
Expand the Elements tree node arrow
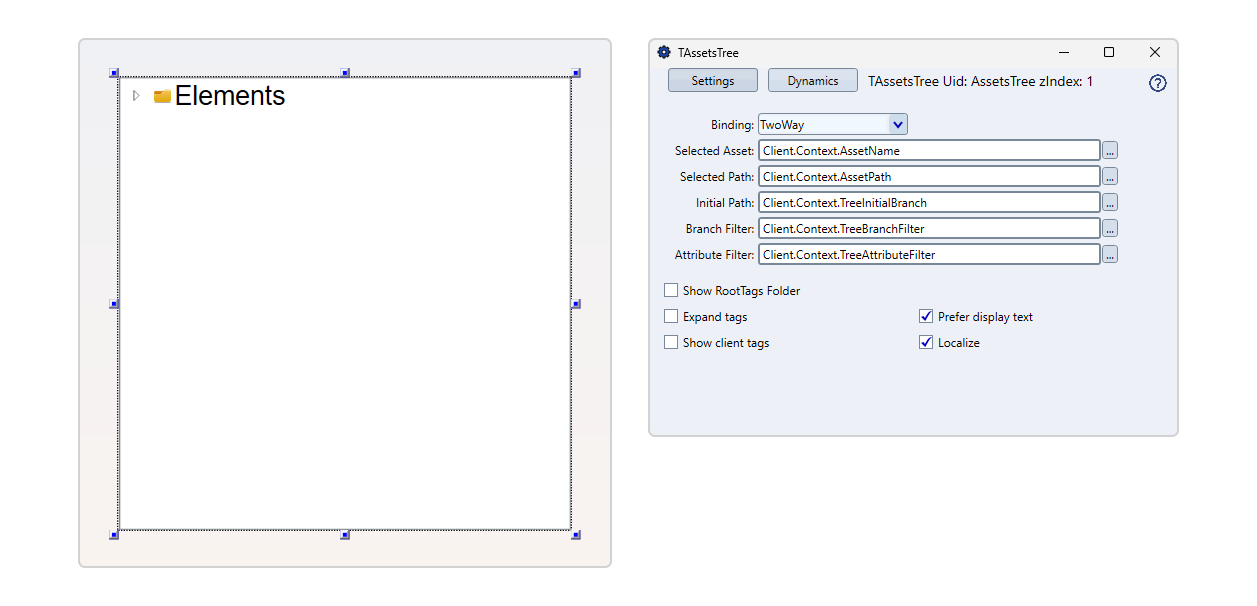click(x=137, y=96)
